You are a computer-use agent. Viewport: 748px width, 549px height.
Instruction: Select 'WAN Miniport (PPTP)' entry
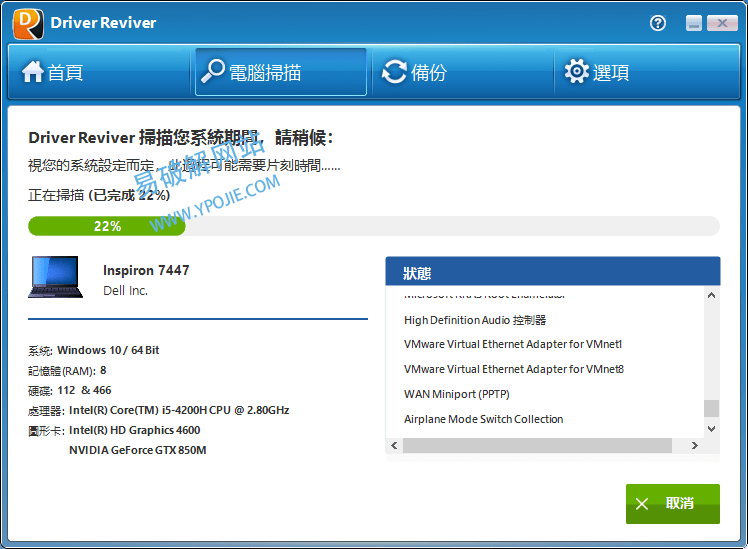(x=457, y=394)
